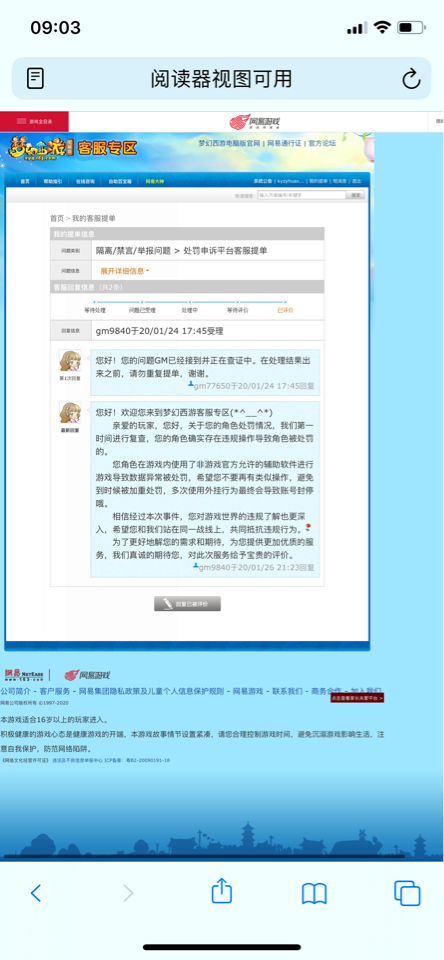Open 网易通行证 link
The image size is (444, 960).
coord(284,143)
